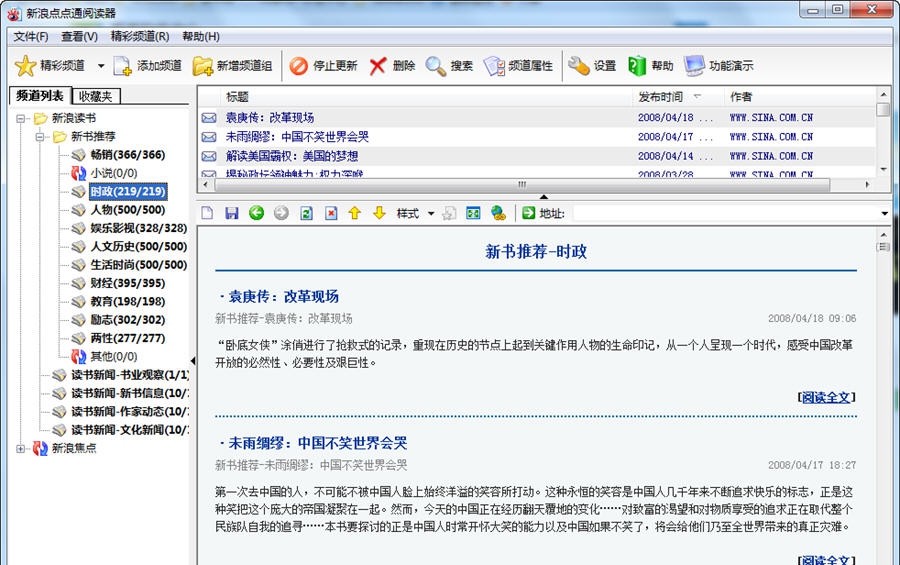
Task: Click the 地址 address input field
Action: click(x=726, y=214)
